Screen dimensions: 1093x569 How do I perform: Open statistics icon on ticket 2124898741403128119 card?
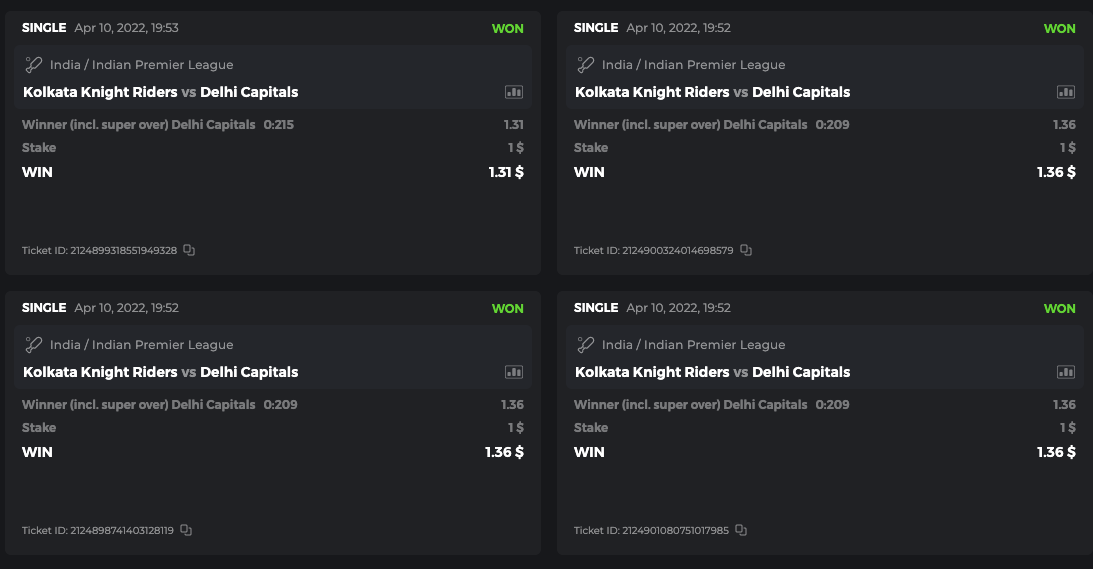pyautogui.click(x=514, y=372)
